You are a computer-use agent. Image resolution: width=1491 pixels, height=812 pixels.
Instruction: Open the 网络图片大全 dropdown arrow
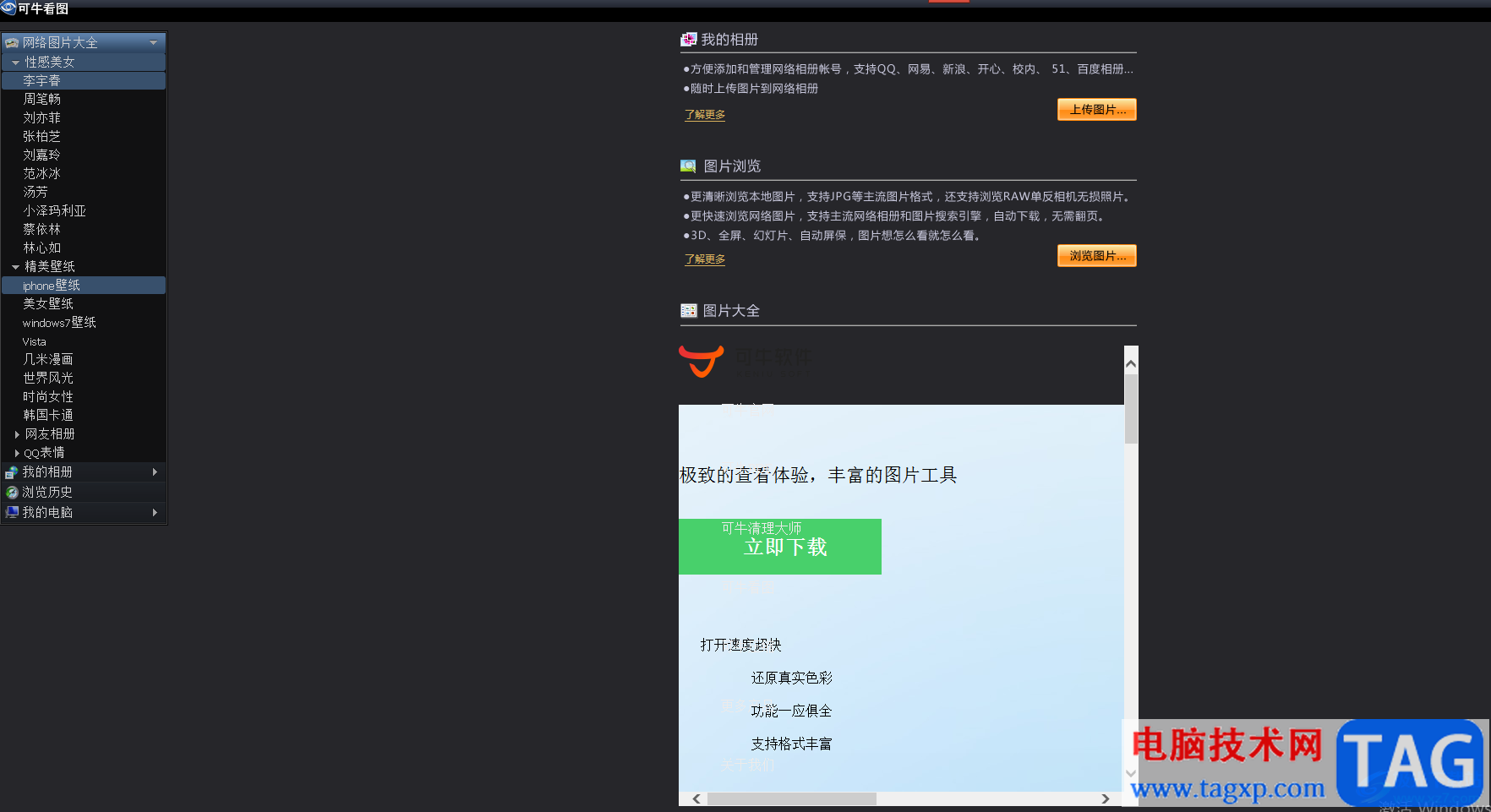pos(153,42)
